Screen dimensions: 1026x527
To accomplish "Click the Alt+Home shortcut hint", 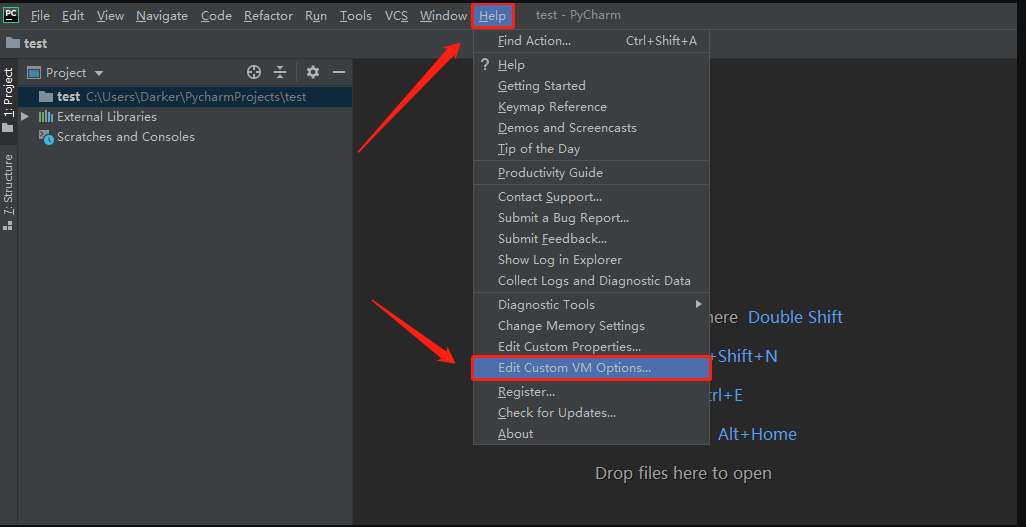I will (x=757, y=434).
